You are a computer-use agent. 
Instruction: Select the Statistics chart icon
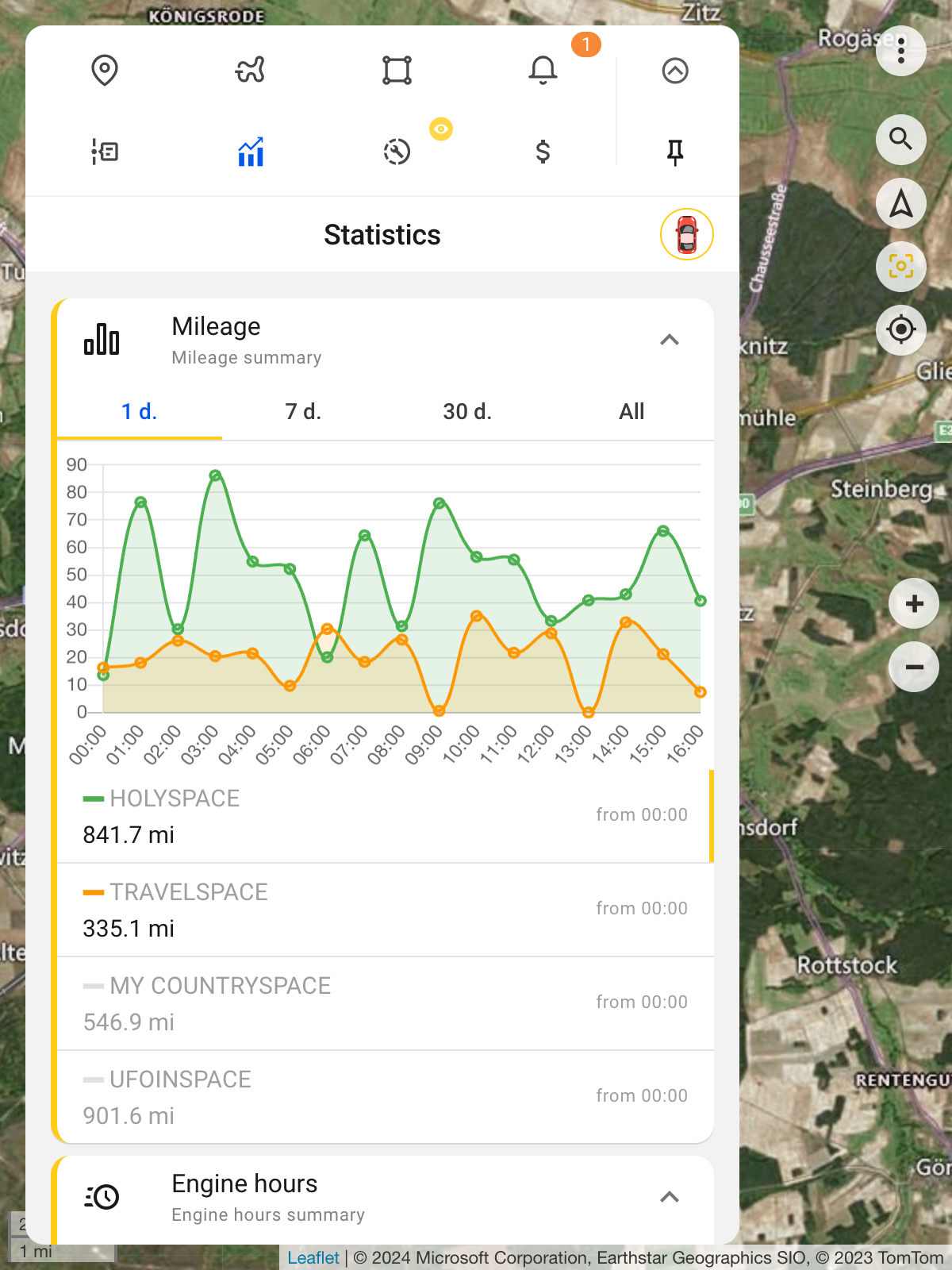251,152
